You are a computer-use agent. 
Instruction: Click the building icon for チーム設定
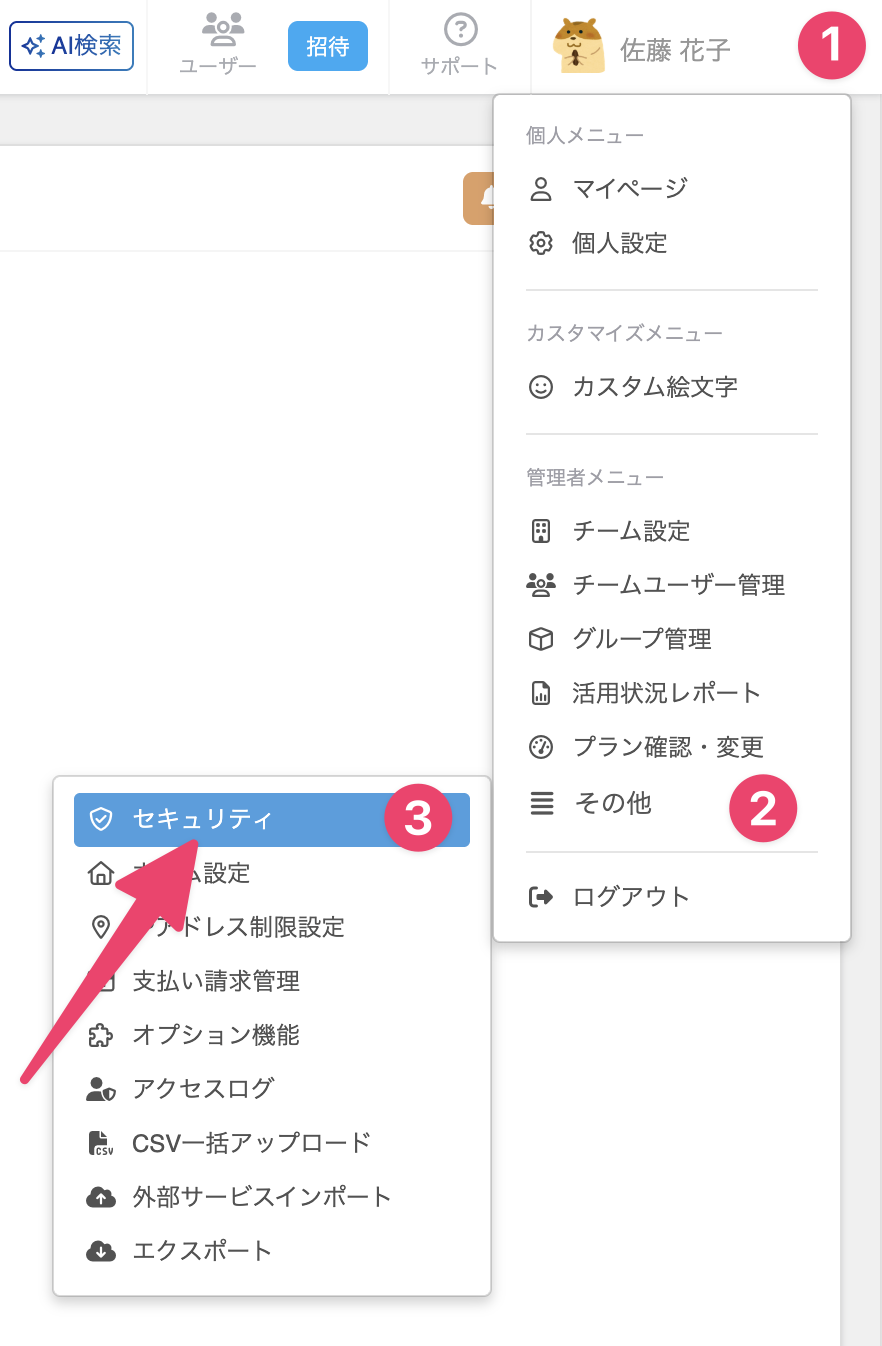coord(541,531)
